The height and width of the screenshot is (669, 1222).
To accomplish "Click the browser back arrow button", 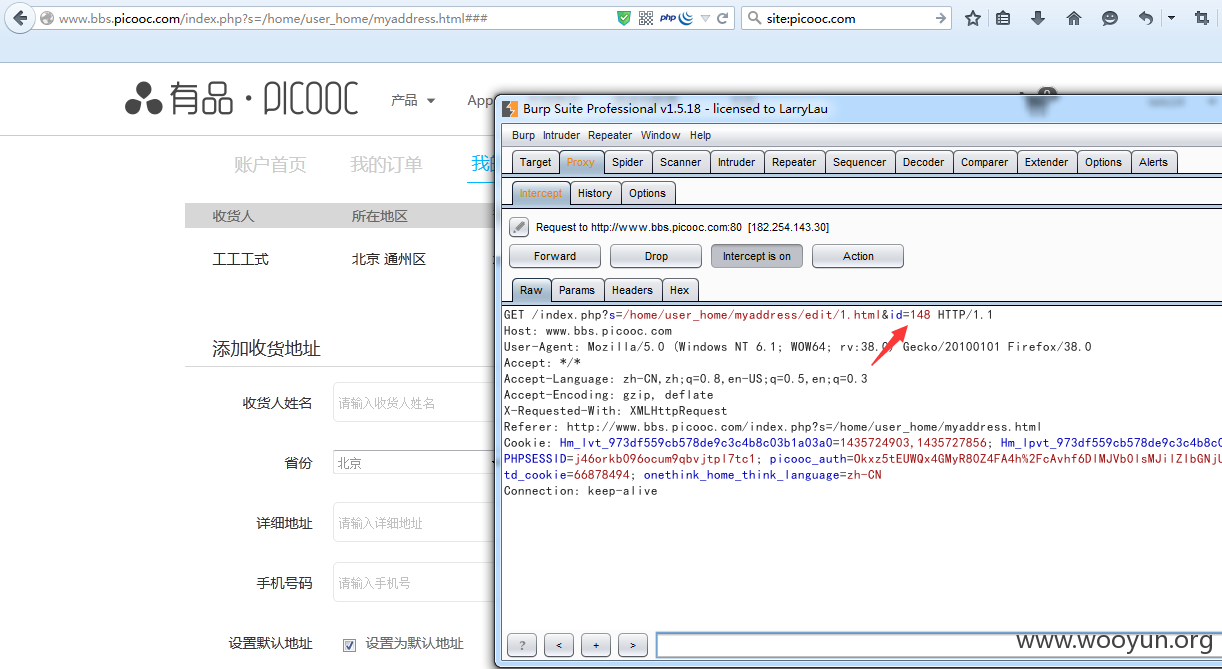I will (x=20, y=18).
